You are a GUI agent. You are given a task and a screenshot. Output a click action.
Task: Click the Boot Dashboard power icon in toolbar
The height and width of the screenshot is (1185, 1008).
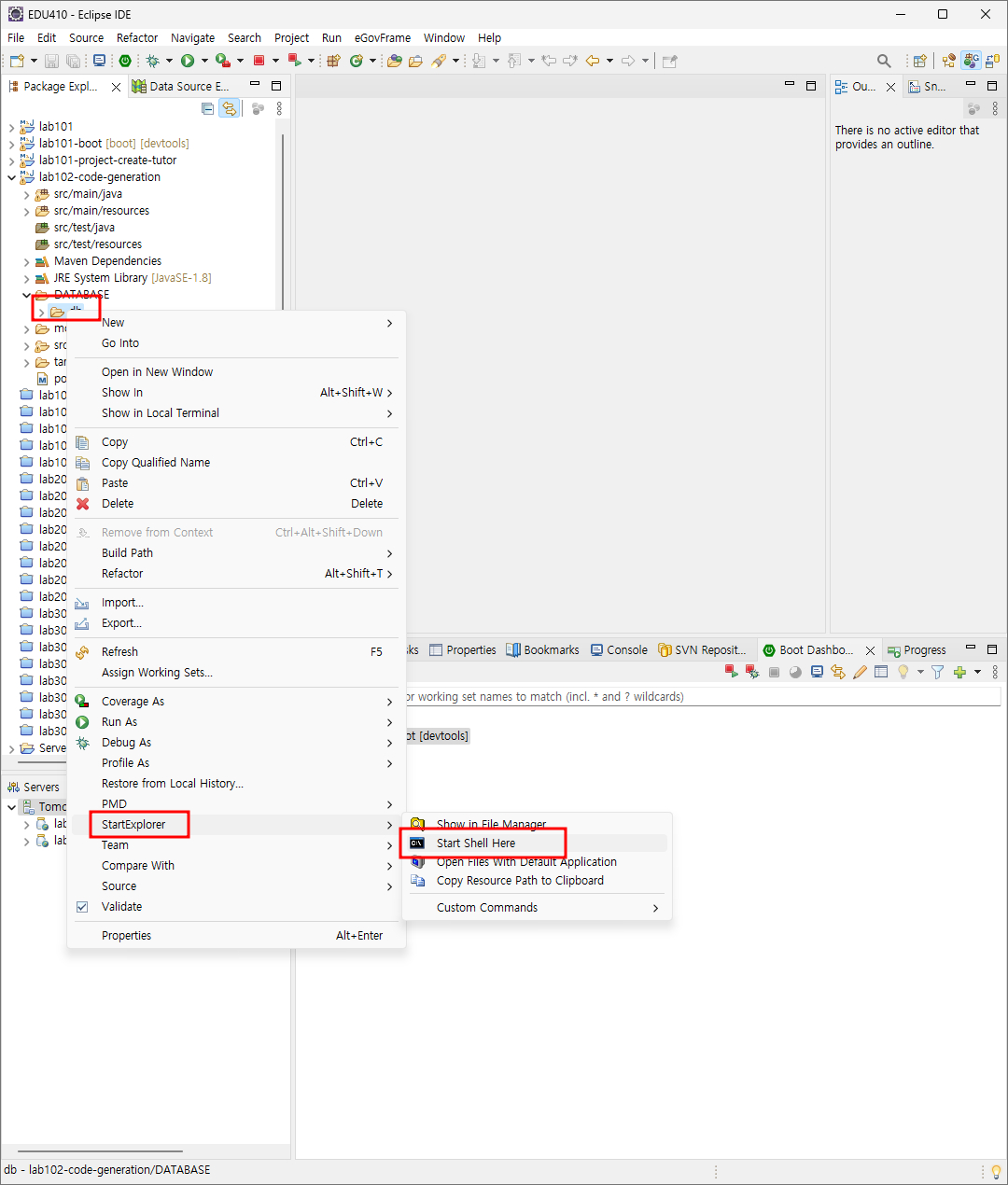[x=125, y=61]
